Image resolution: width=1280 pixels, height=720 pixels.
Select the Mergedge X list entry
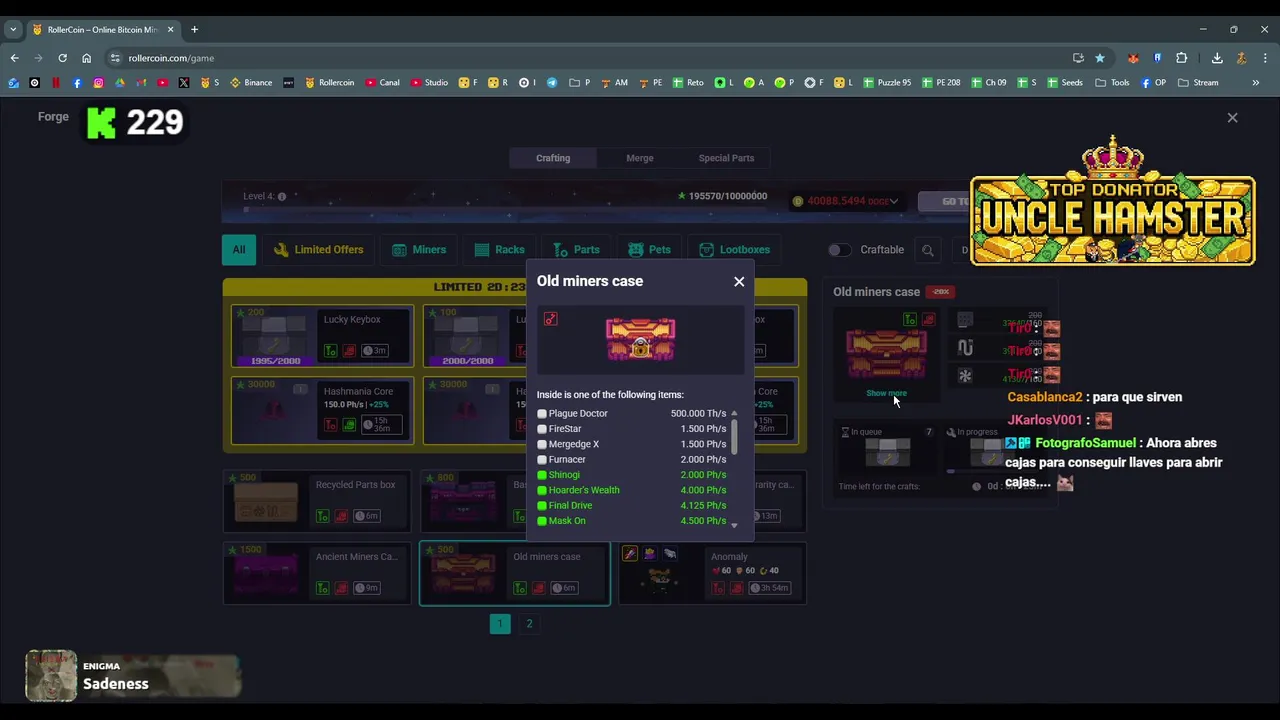pyautogui.click(x=632, y=444)
